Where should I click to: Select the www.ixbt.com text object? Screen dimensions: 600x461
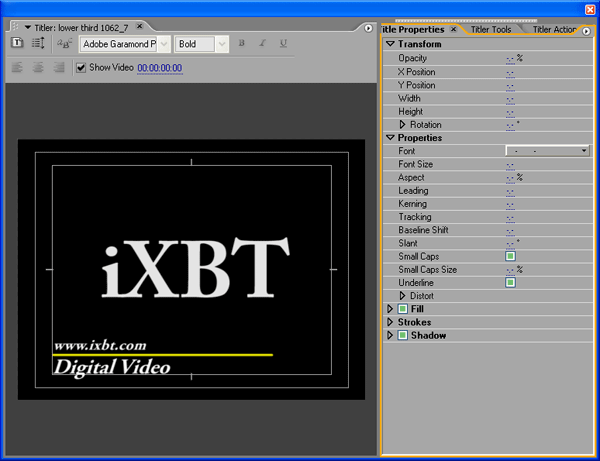click(x=100, y=345)
